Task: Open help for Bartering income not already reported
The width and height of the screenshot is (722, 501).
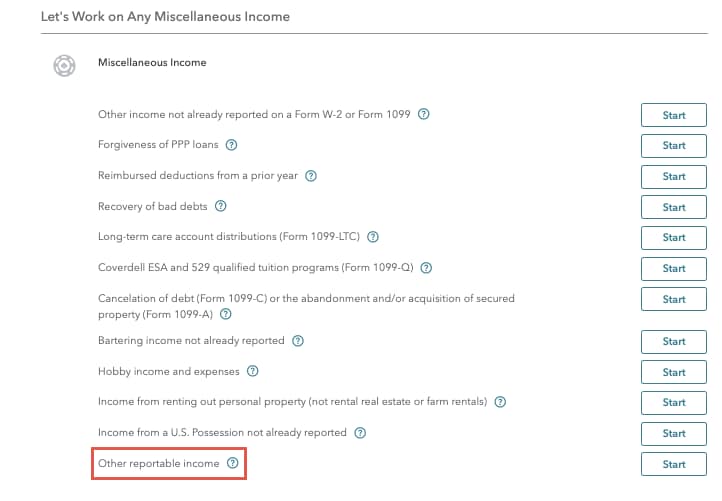Action: click(x=298, y=341)
